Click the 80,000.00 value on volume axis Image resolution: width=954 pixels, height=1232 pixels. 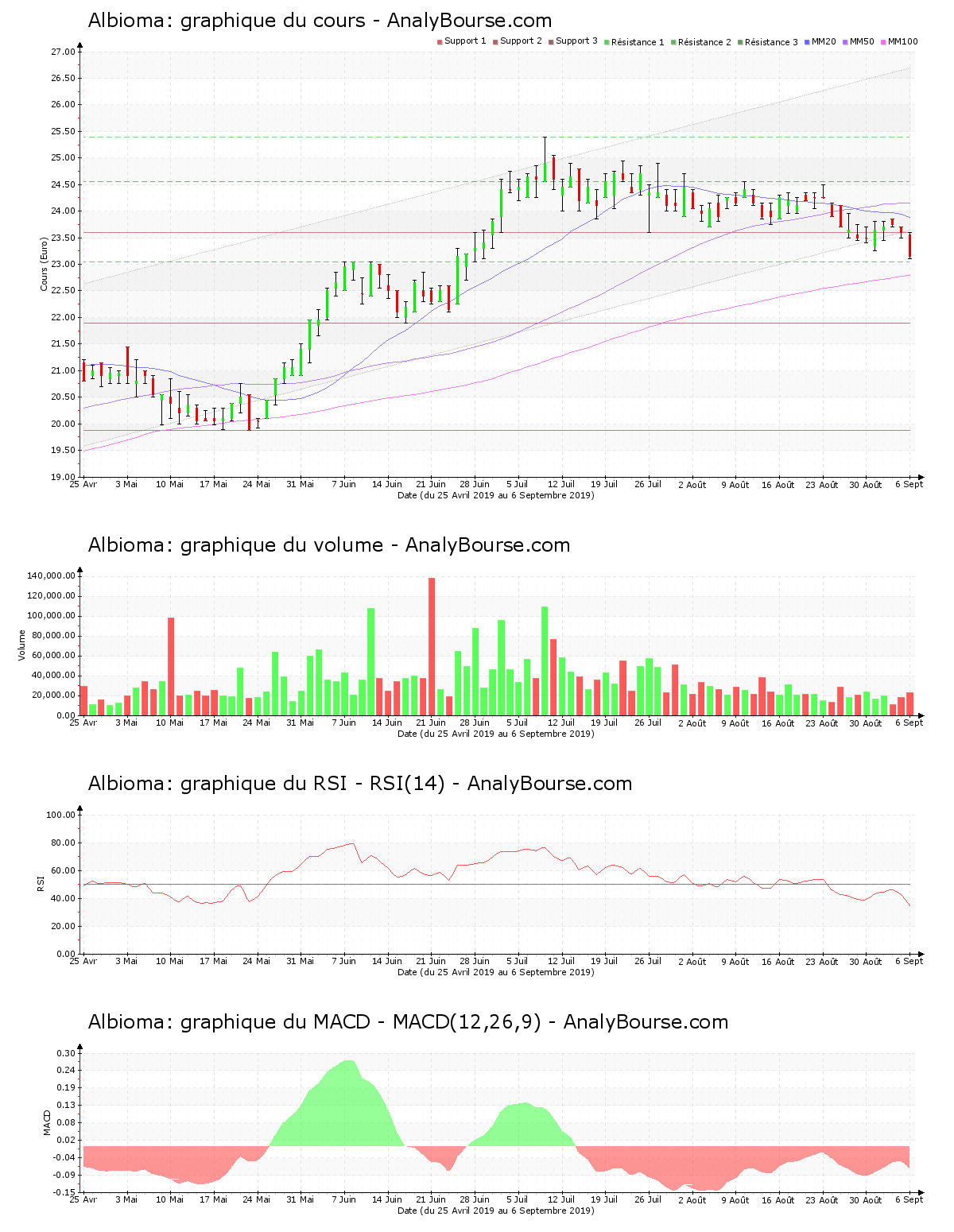(53, 636)
